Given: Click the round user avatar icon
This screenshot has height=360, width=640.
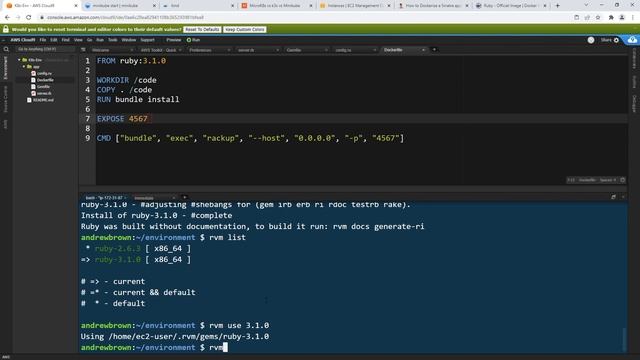Looking at the screenshot, I should click(x=591, y=40).
